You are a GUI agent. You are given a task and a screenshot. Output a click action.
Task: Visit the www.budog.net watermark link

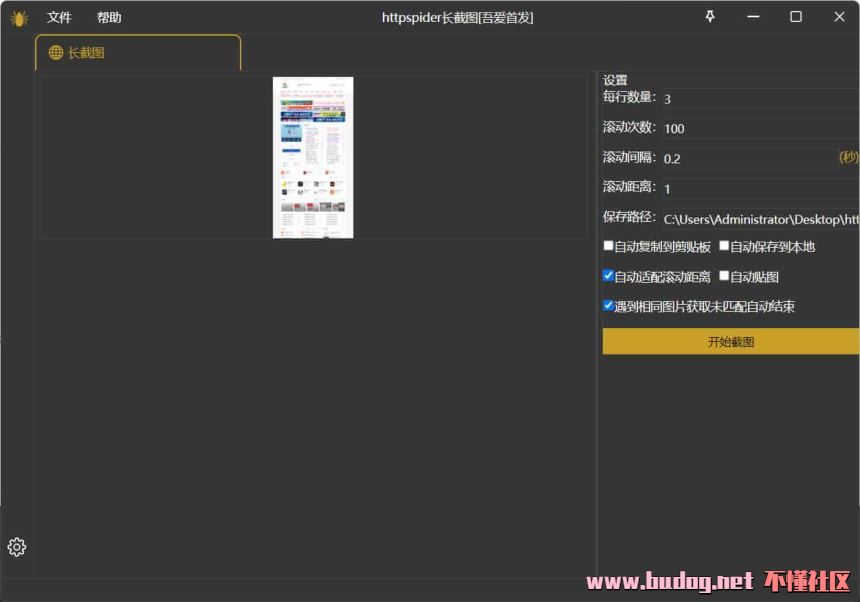point(668,581)
